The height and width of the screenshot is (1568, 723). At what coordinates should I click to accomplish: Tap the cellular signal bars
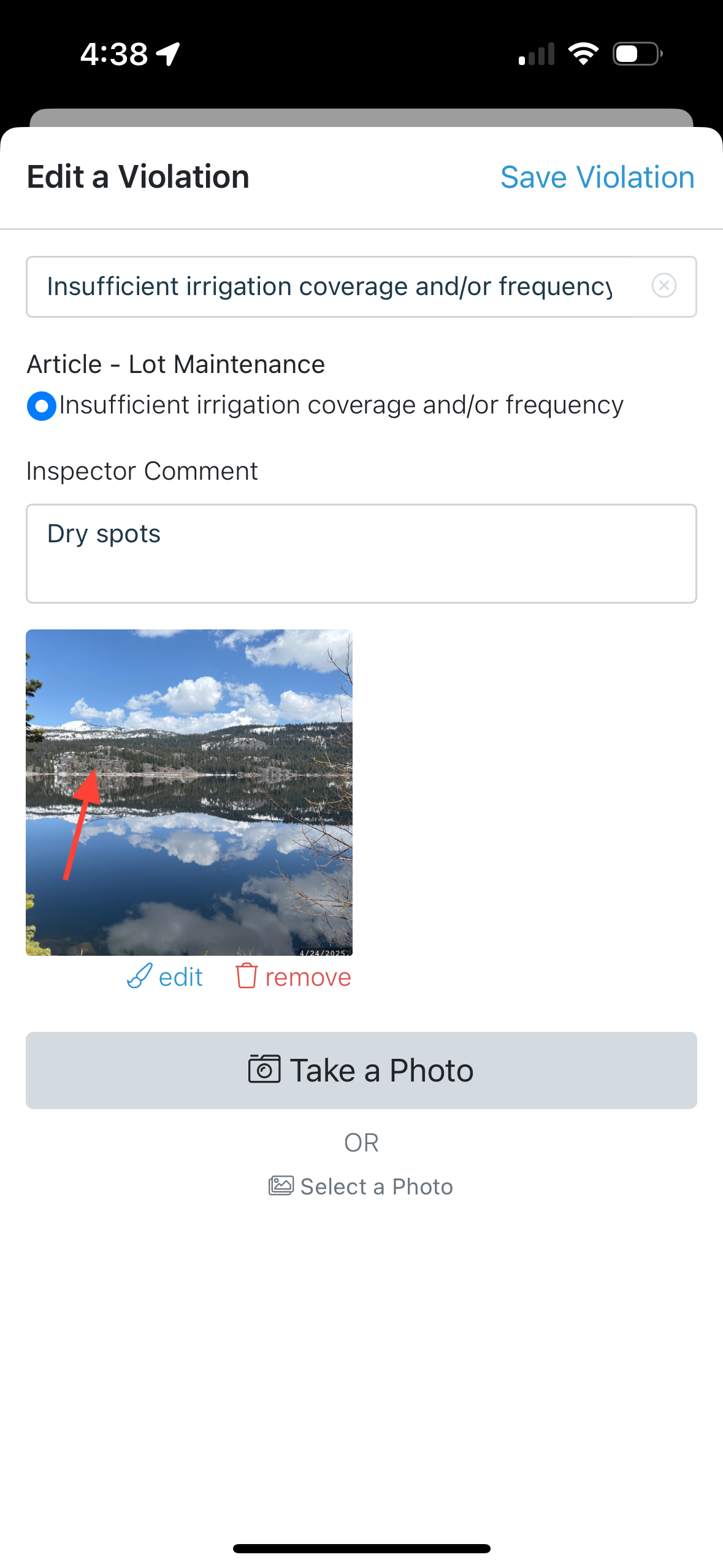tap(537, 54)
